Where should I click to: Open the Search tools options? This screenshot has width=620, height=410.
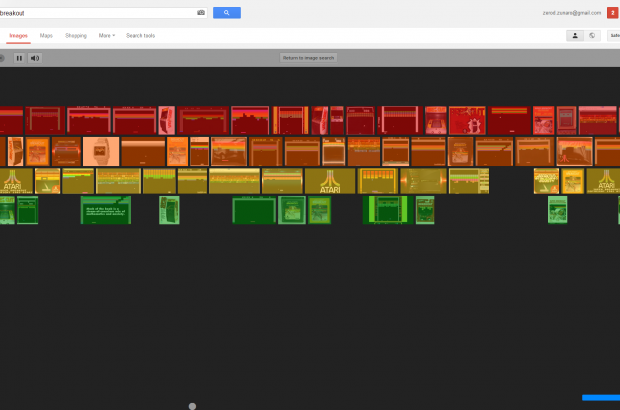click(x=140, y=35)
